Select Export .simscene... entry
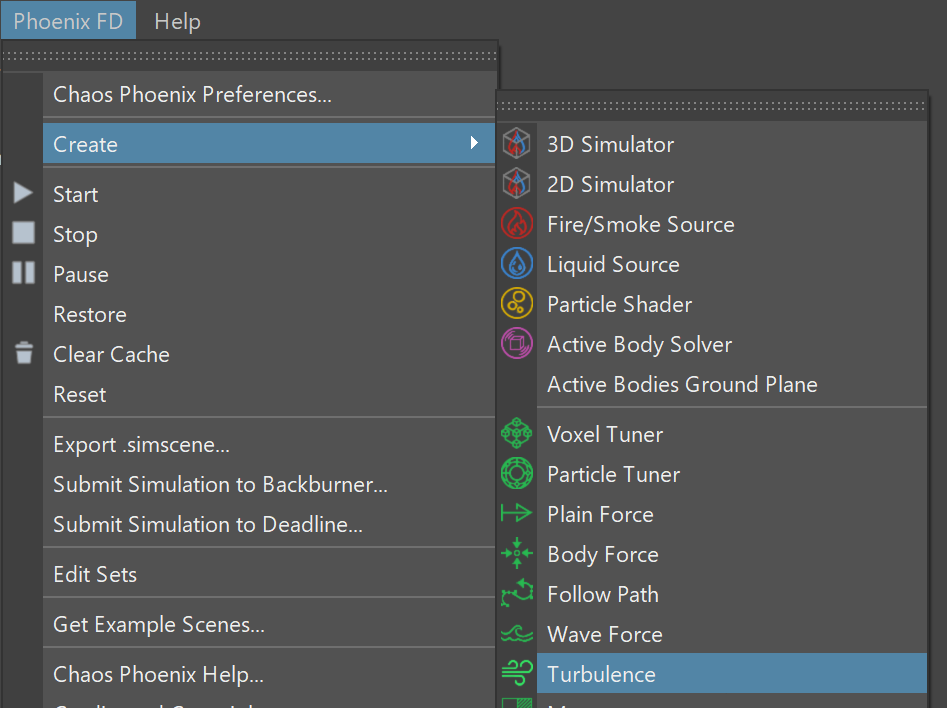This screenshot has height=708, width=947. click(x=269, y=444)
